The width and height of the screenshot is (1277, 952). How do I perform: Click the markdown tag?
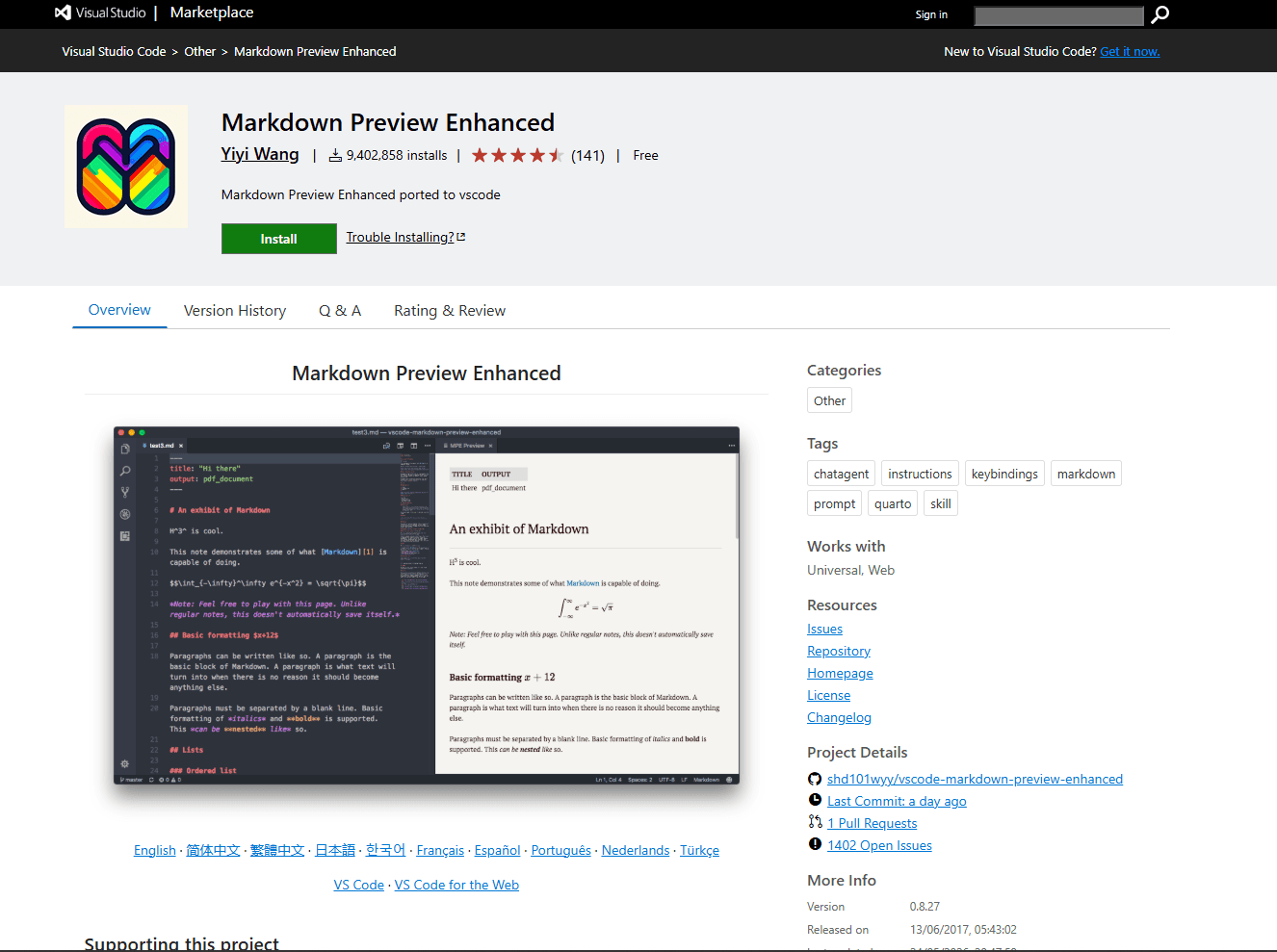click(1086, 474)
